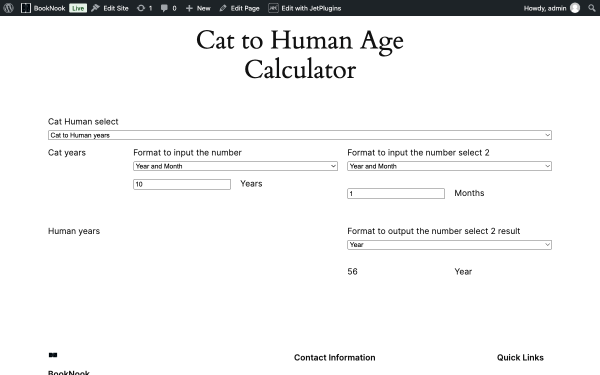Open the admin bar search icon
The width and height of the screenshot is (600, 375).
592,8
